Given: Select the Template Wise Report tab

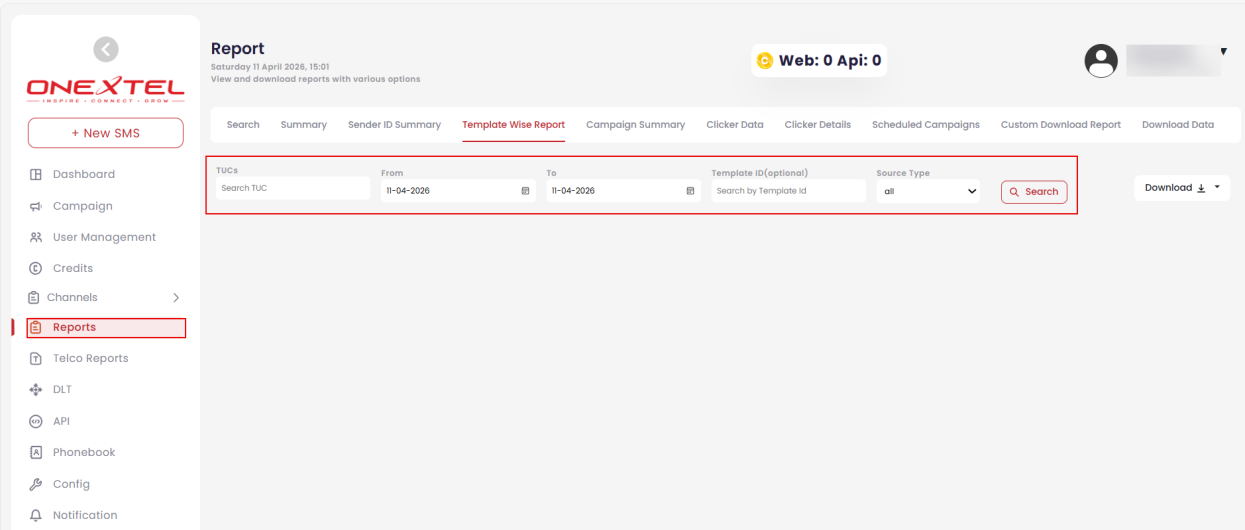Looking at the screenshot, I should point(513,125).
